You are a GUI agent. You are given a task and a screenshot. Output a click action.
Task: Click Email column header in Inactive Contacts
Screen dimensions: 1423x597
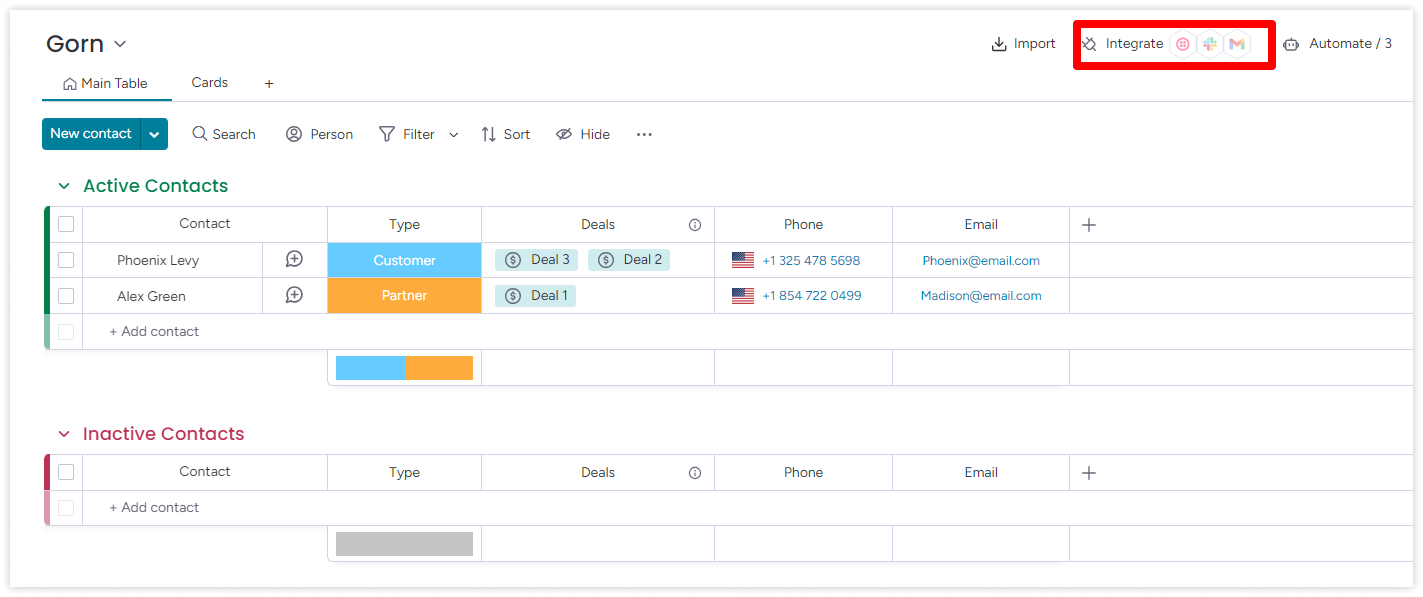[981, 472]
